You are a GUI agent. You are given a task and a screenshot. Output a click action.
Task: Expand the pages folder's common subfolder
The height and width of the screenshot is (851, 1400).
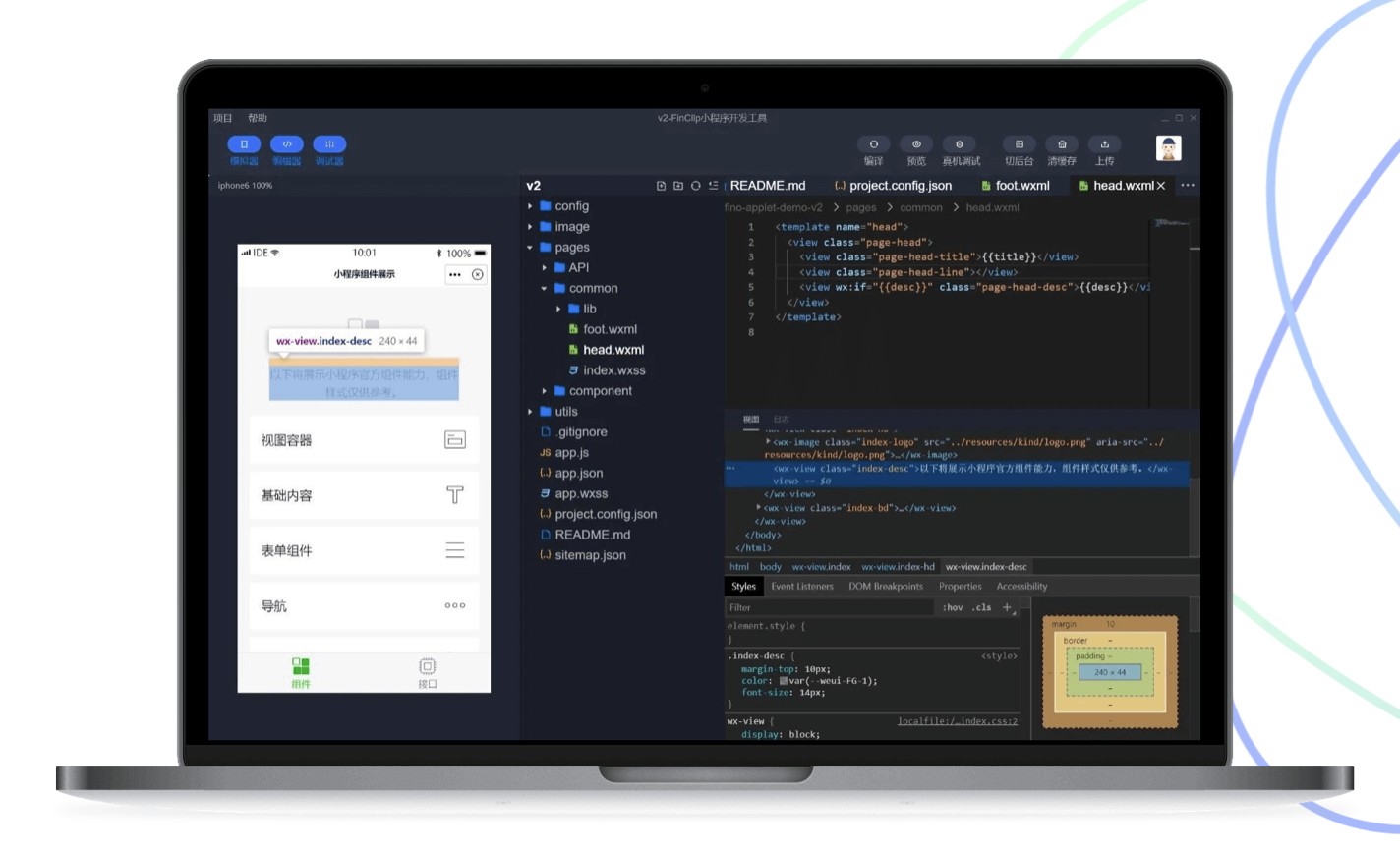point(593,288)
